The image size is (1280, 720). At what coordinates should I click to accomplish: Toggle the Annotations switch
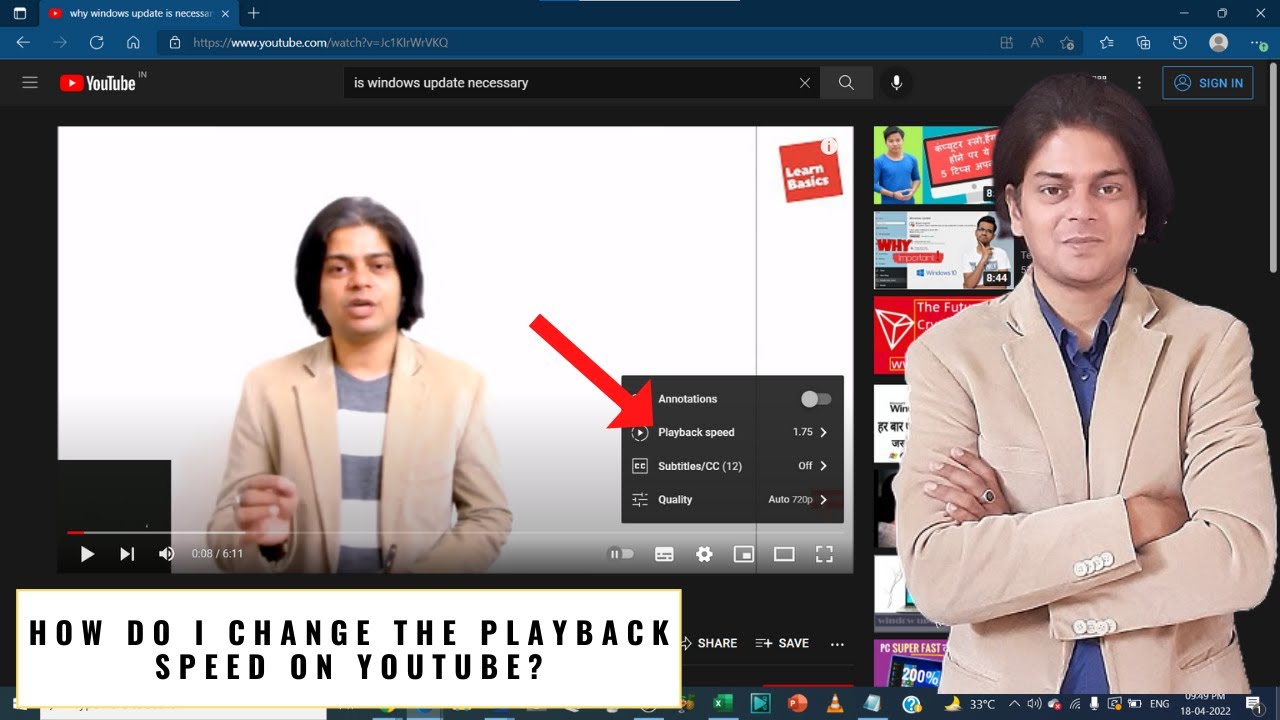[816, 399]
